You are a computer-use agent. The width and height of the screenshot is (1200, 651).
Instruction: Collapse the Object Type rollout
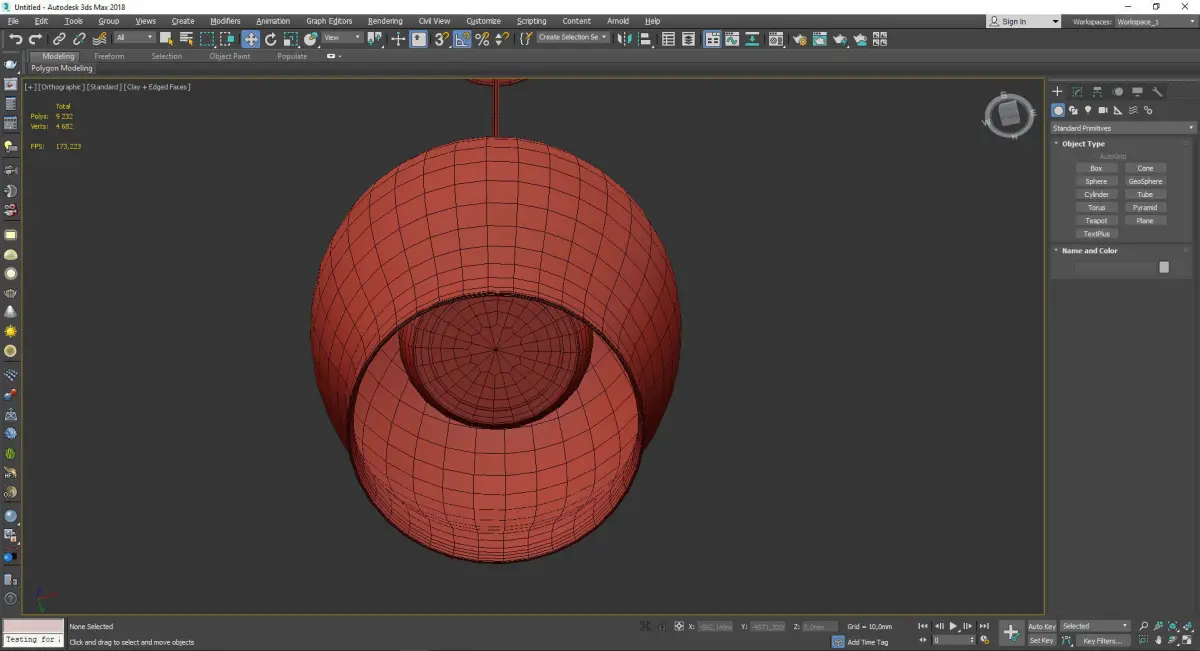[x=1083, y=144]
